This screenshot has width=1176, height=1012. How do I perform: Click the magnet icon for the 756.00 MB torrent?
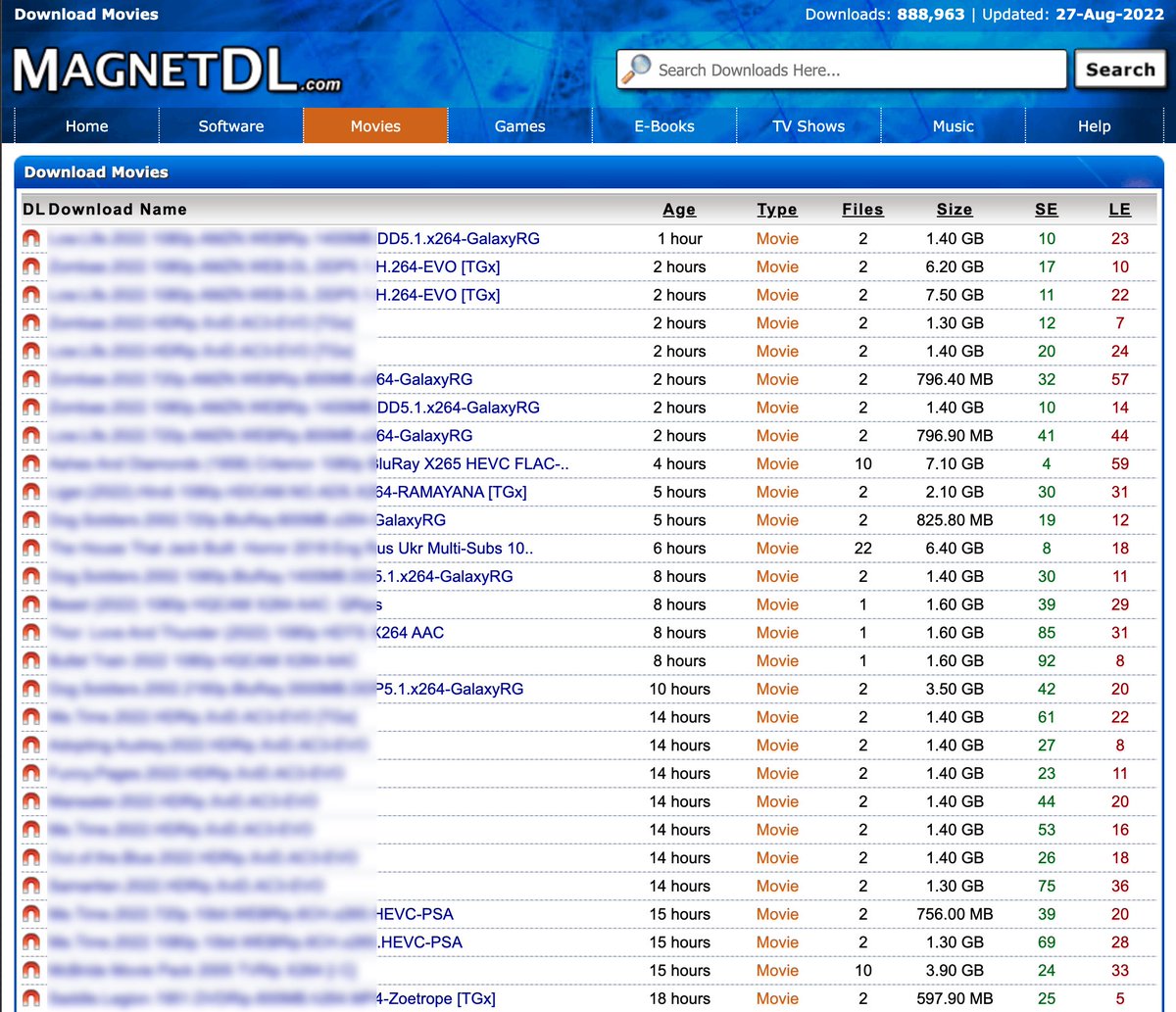[31, 914]
